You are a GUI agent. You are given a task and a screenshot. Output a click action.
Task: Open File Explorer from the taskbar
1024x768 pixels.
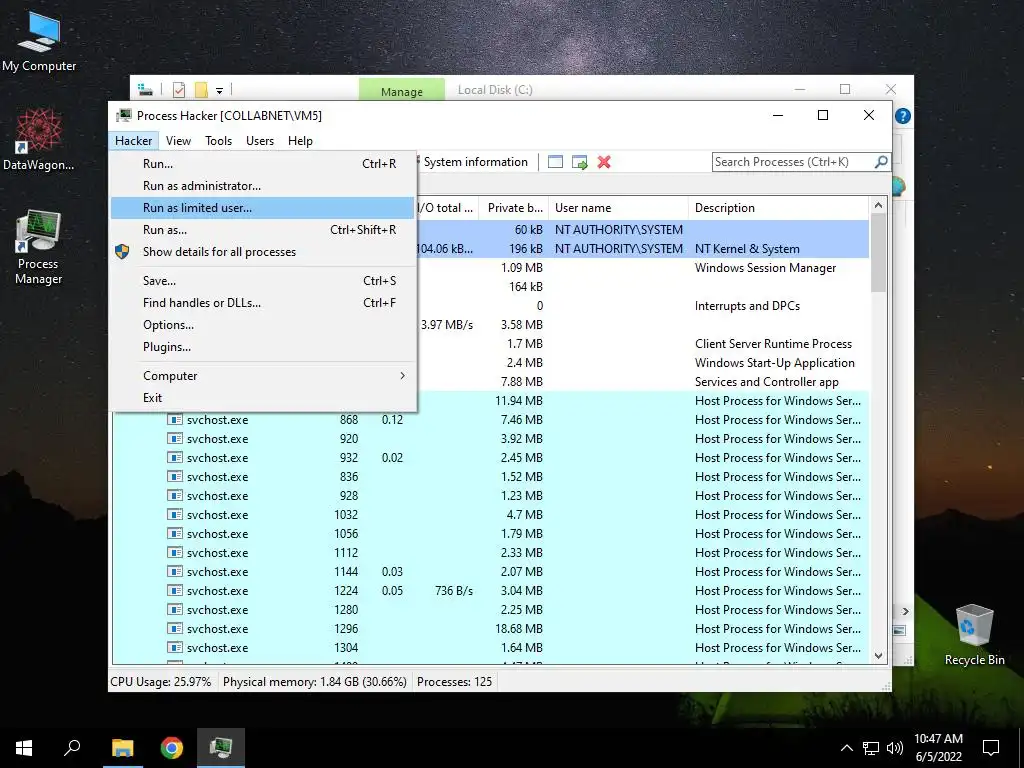(122, 748)
